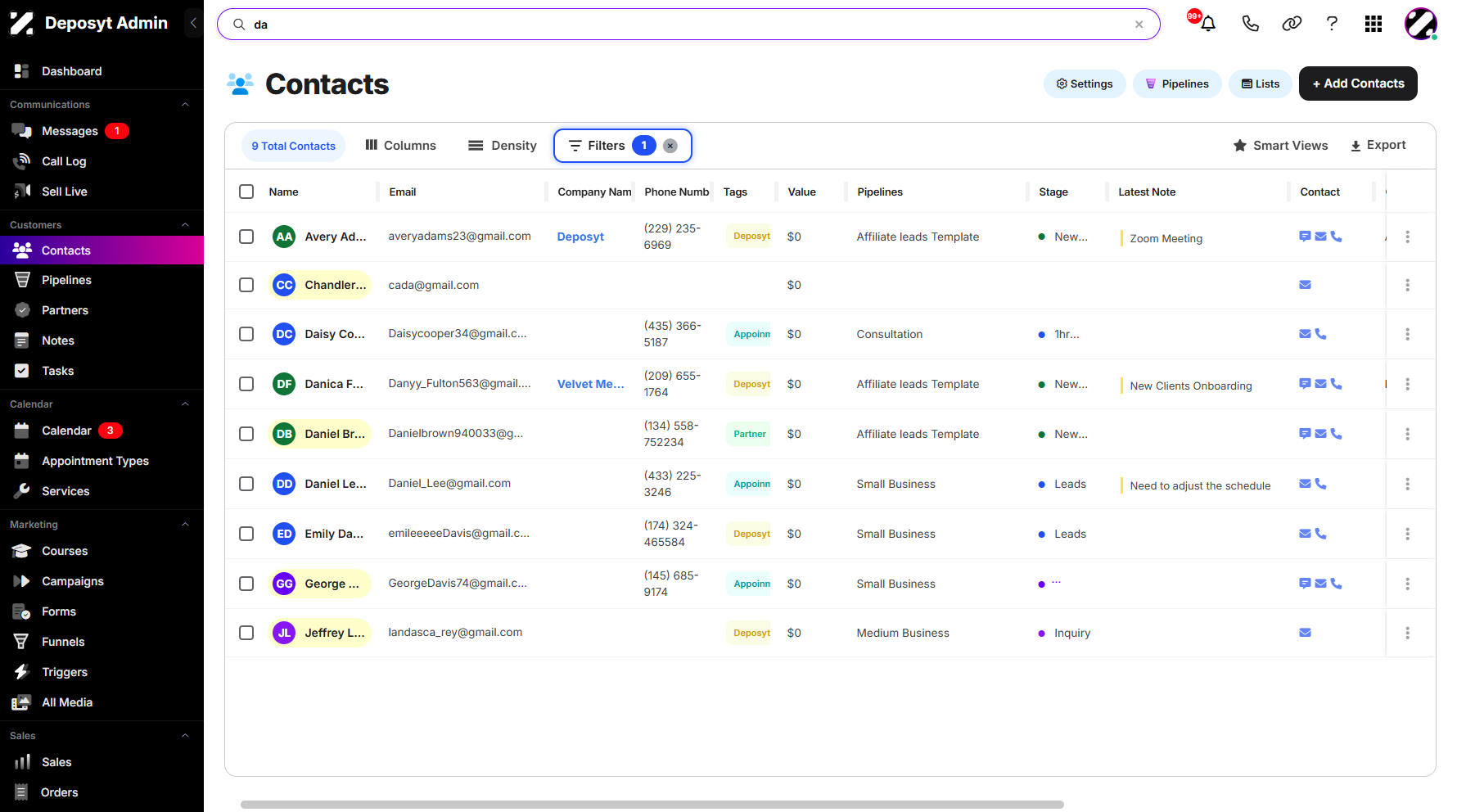Toggle the select-all contacts checkbox
This screenshot has width=1457, height=812.
pyautogui.click(x=246, y=192)
